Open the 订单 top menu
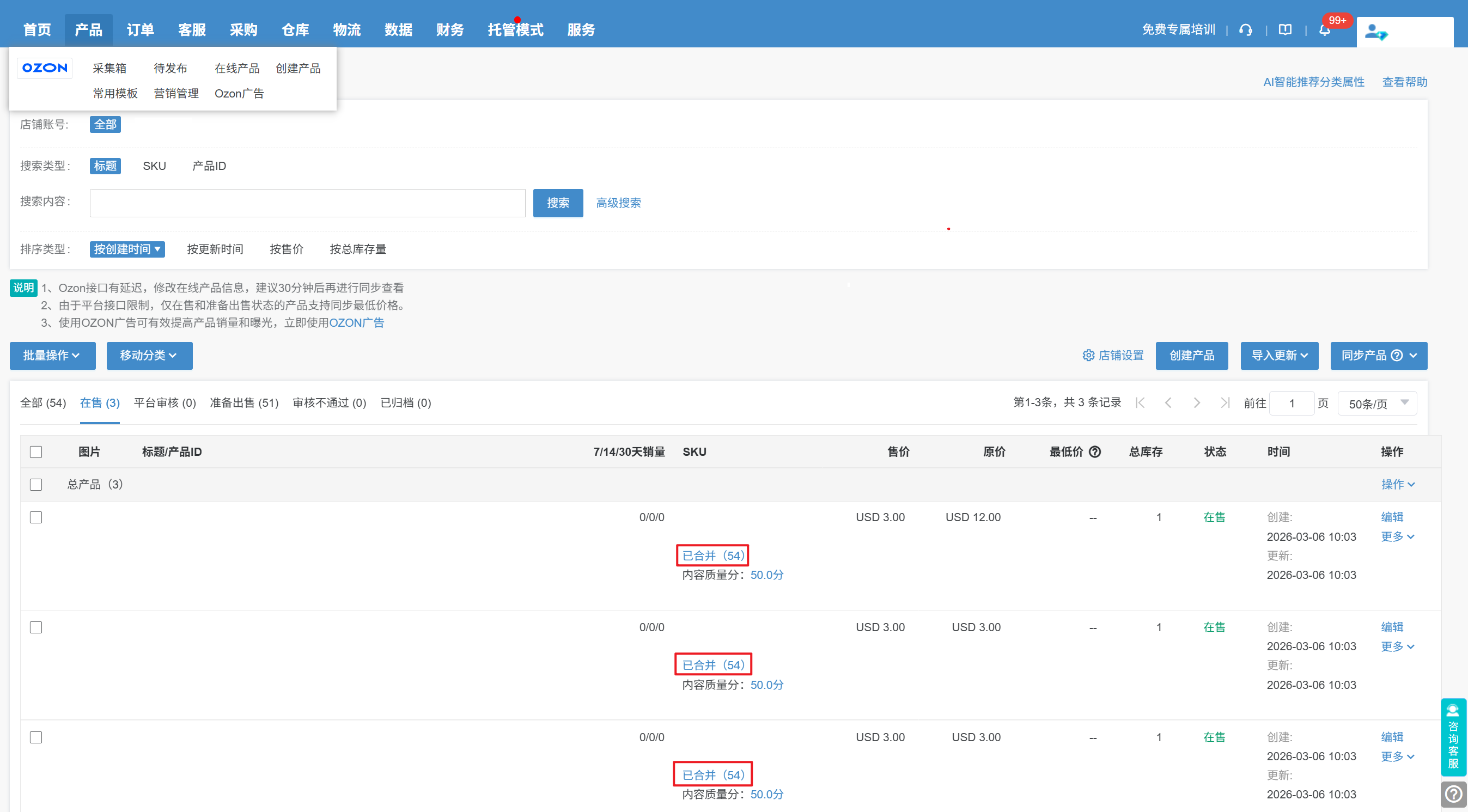The image size is (1468, 812). [x=140, y=29]
